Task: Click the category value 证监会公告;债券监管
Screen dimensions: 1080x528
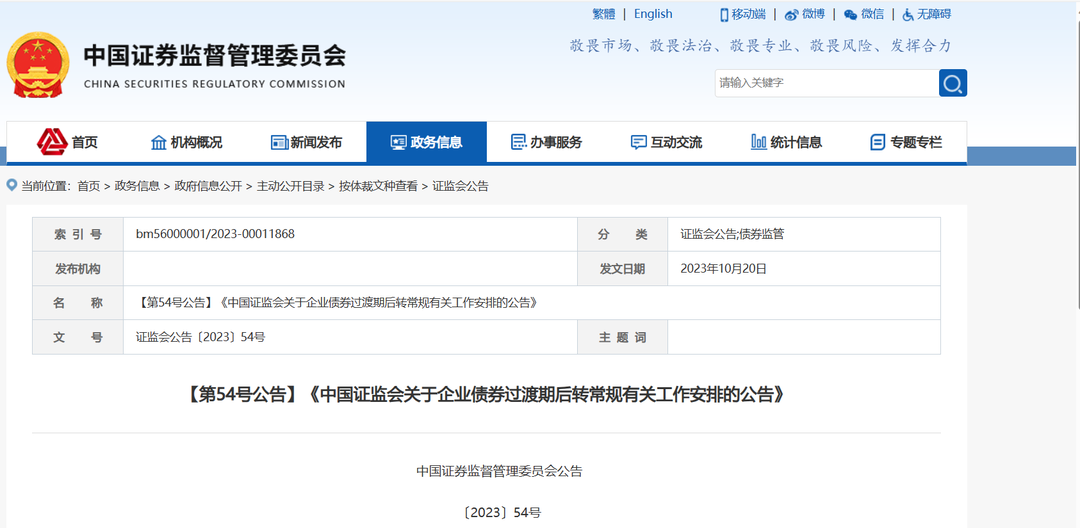Action: (732, 234)
